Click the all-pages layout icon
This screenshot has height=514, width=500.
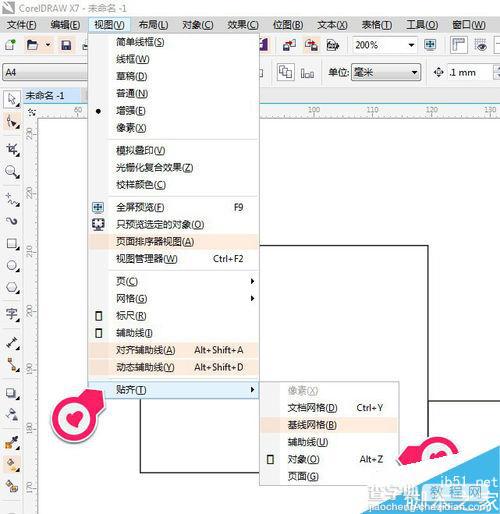coord(285,72)
